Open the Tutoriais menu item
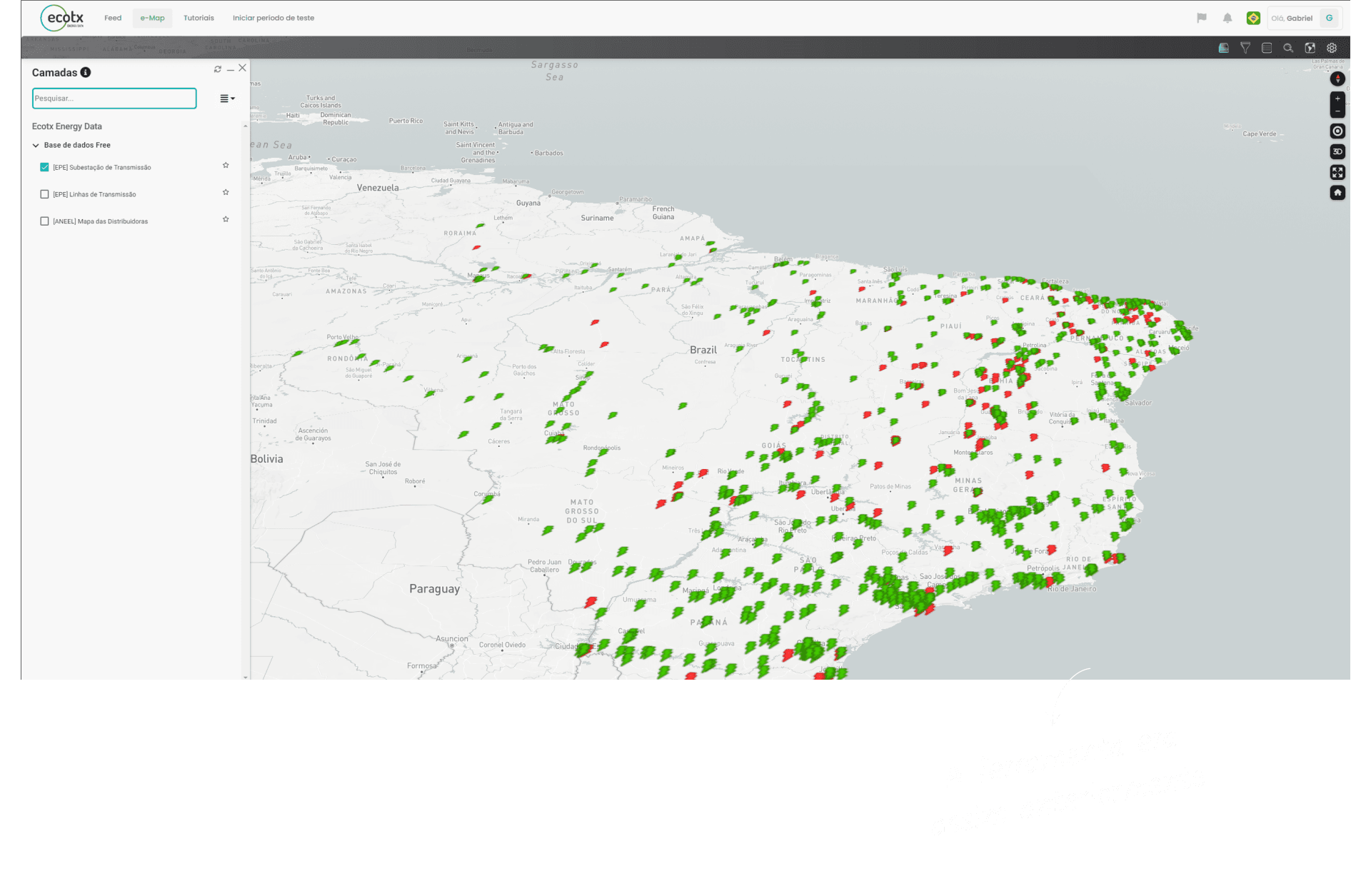1371x896 pixels. coord(199,18)
